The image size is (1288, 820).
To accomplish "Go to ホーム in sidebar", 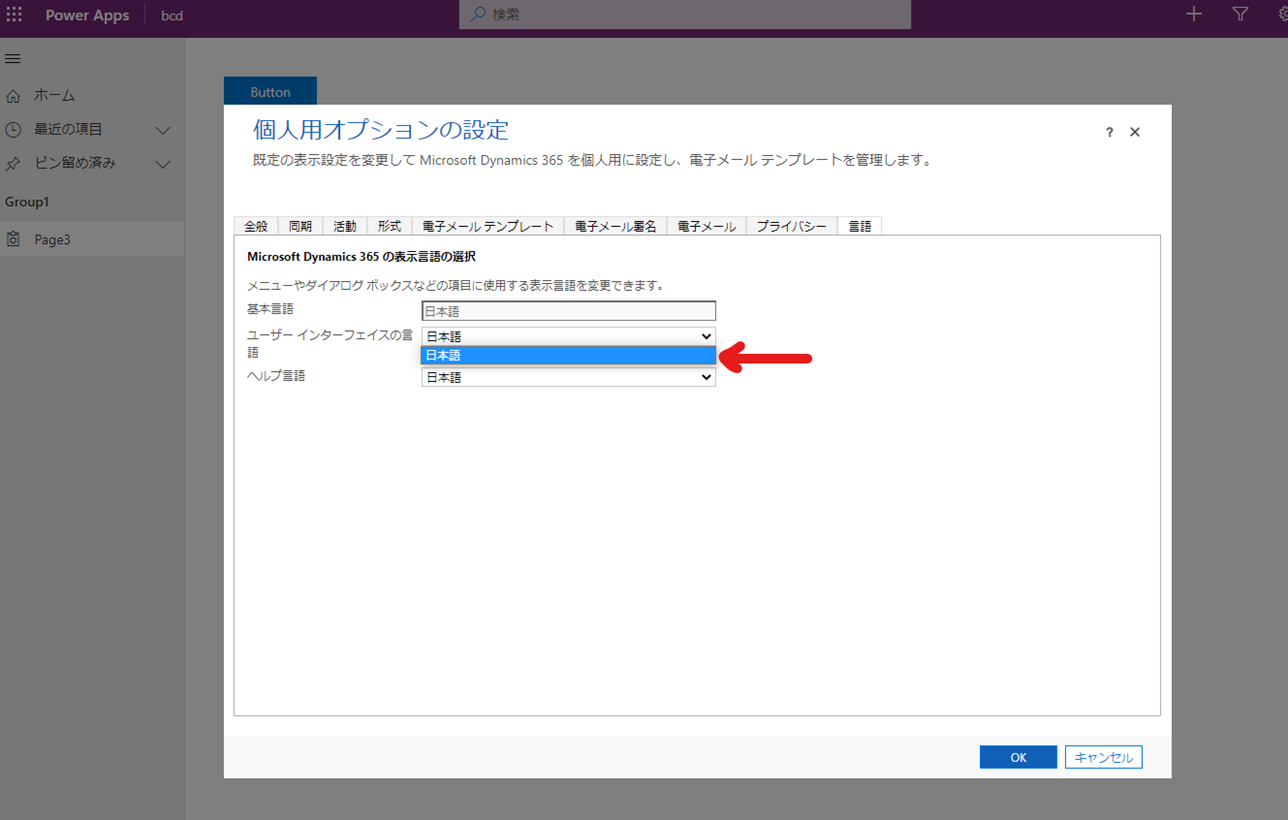I will 55,96.
